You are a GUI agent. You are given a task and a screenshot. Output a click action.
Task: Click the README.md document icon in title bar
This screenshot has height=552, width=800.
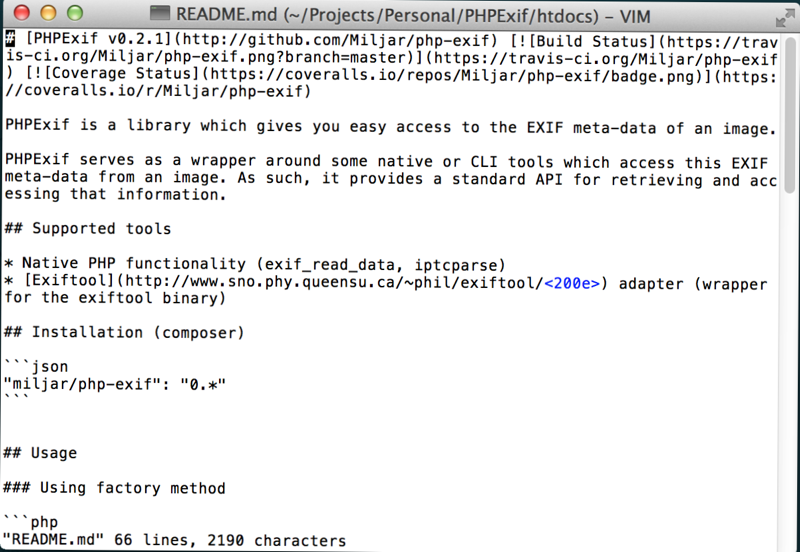(160, 14)
